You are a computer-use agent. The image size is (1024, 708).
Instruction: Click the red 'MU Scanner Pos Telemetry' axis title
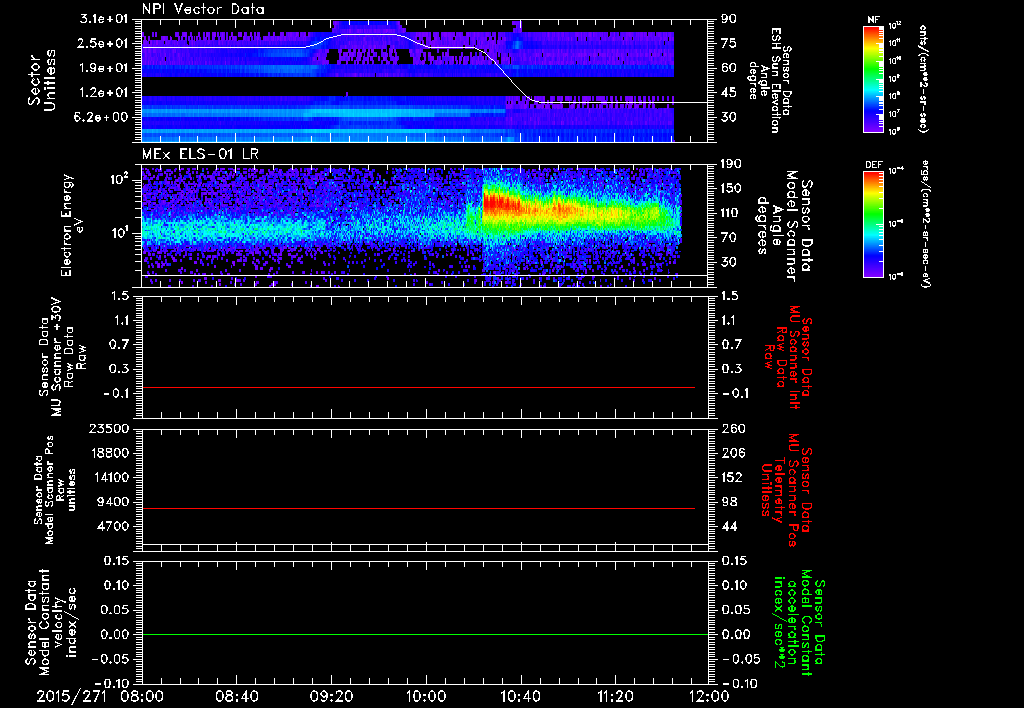(787, 490)
